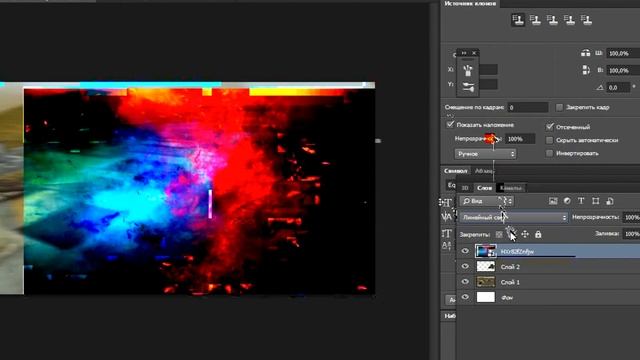Lock transparent pixels of the layer
Viewport: 640px width, 360px height.
coord(499,234)
